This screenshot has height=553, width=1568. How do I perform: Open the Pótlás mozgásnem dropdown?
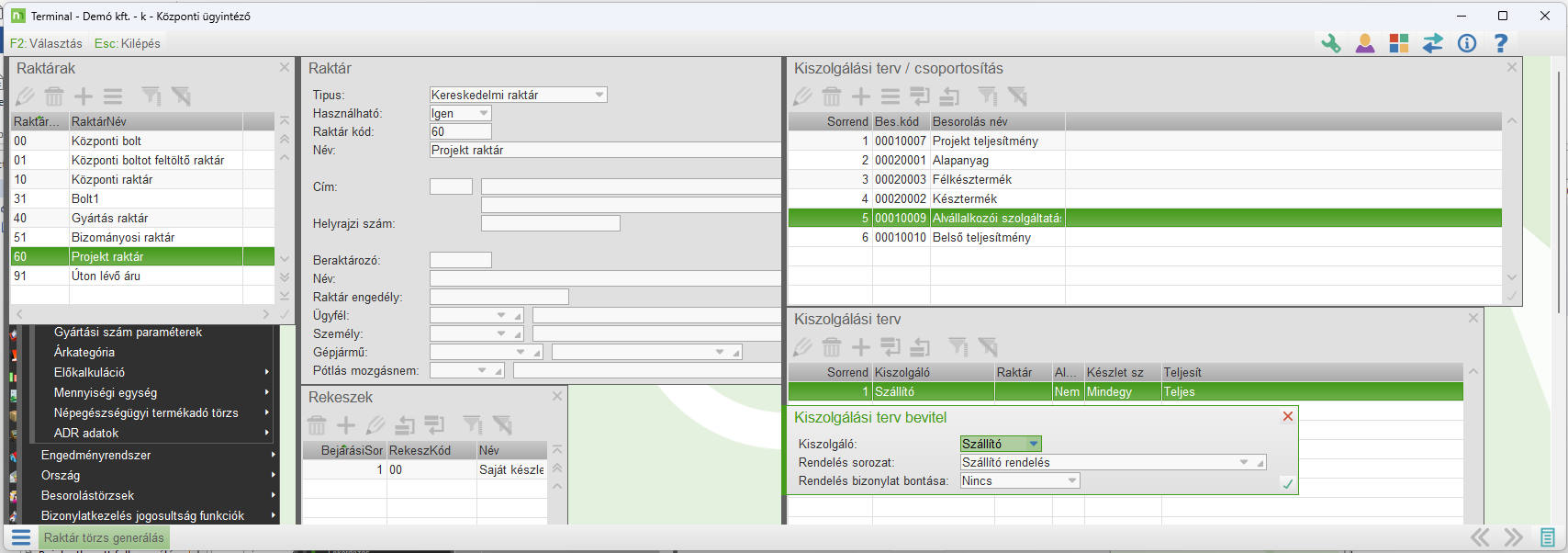[482, 370]
